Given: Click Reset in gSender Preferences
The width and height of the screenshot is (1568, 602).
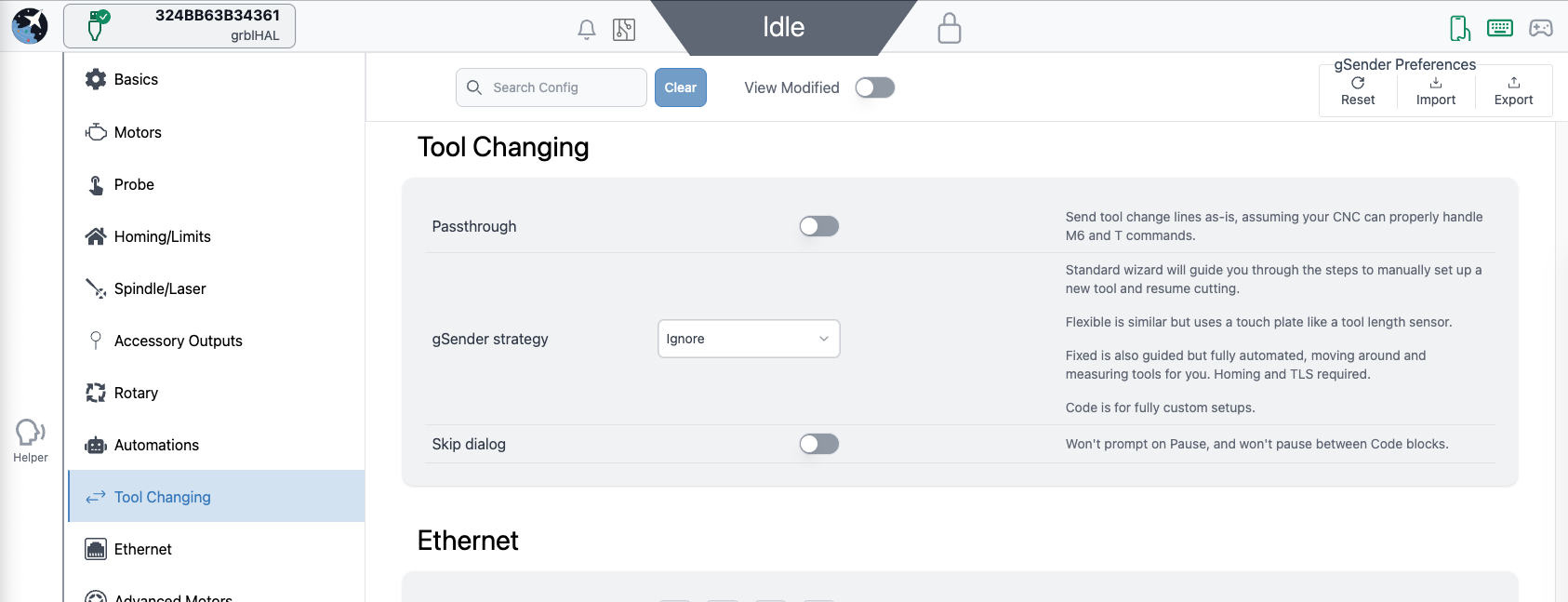Looking at the screenshot, I should pos(1358,91).
